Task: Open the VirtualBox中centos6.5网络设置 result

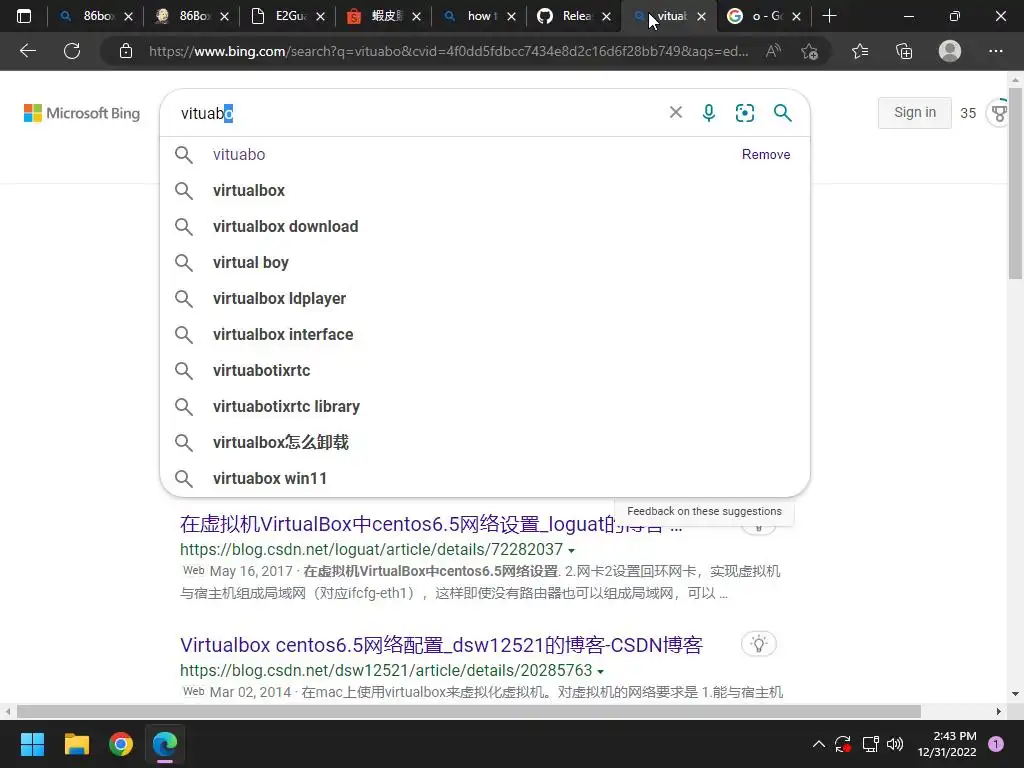Action: 431,524
